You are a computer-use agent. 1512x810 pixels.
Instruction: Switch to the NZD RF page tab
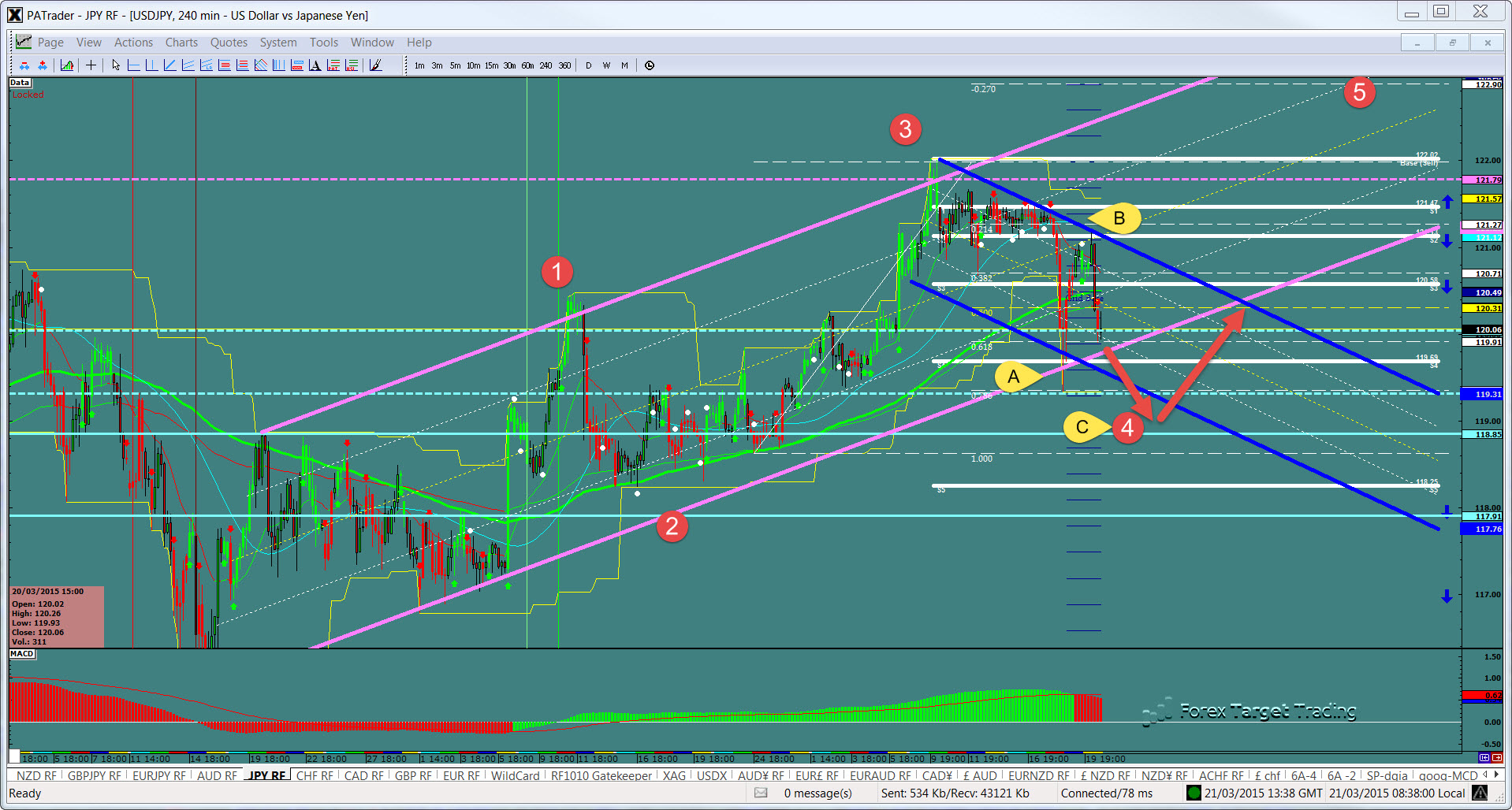click(x=36, y=775)
